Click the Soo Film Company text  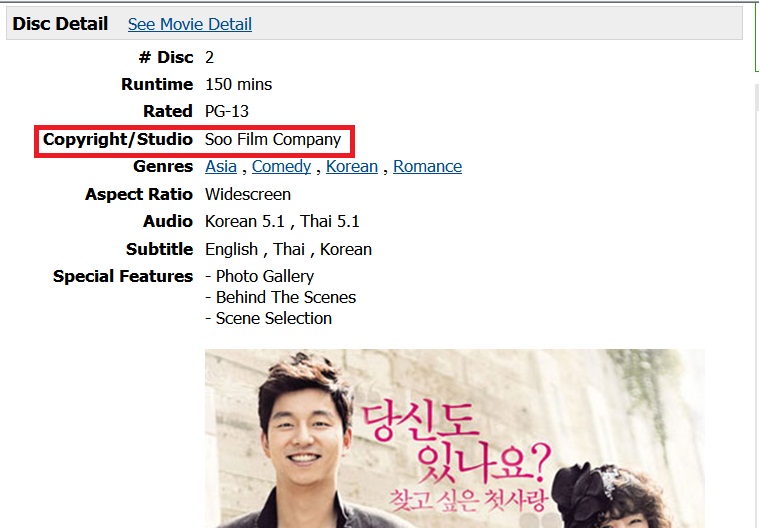coord(273,139)
